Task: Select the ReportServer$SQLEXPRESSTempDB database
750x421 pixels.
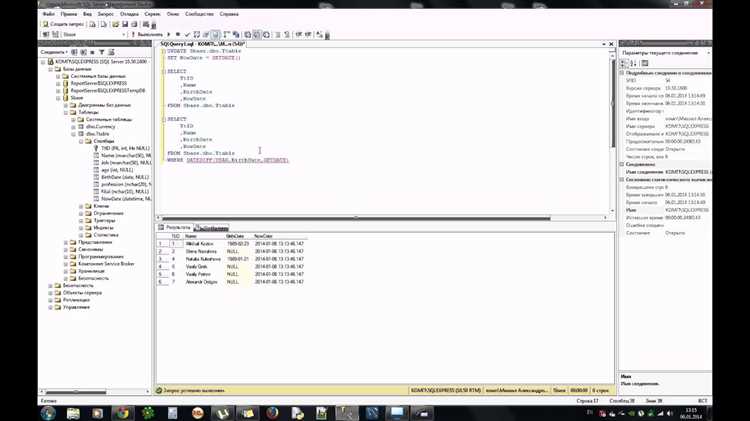Action: pos(108,90)
